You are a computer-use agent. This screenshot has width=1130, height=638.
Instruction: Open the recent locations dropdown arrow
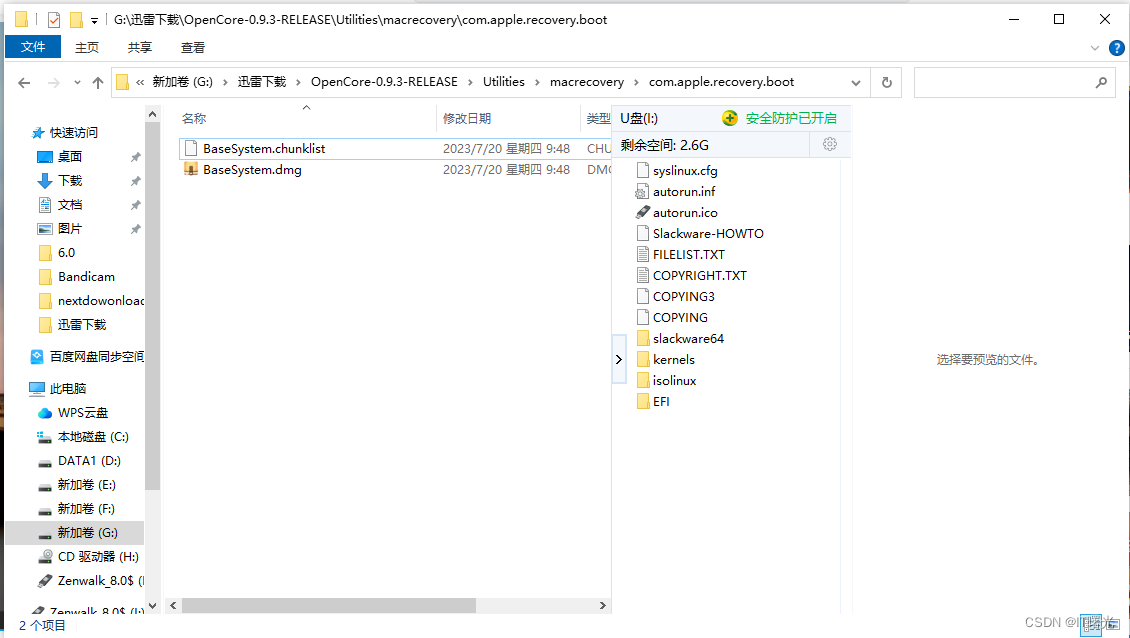tap(77, 83)
